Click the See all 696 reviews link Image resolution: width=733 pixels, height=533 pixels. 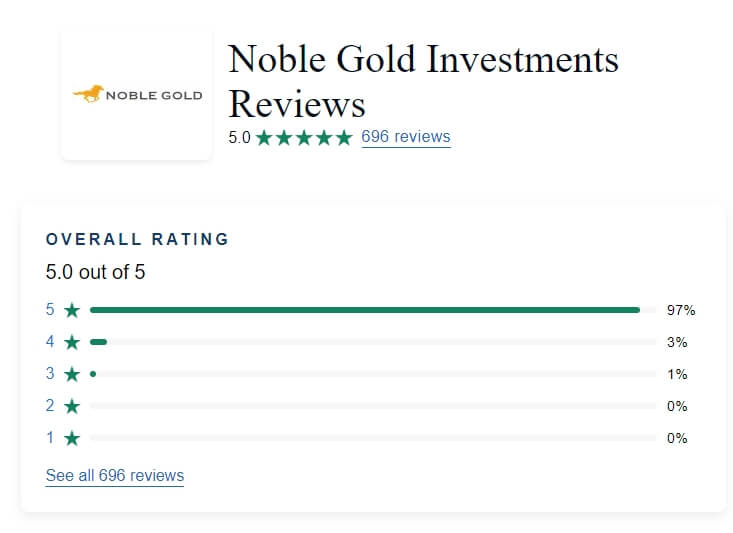pyautogui.click(x=114, y=475)
